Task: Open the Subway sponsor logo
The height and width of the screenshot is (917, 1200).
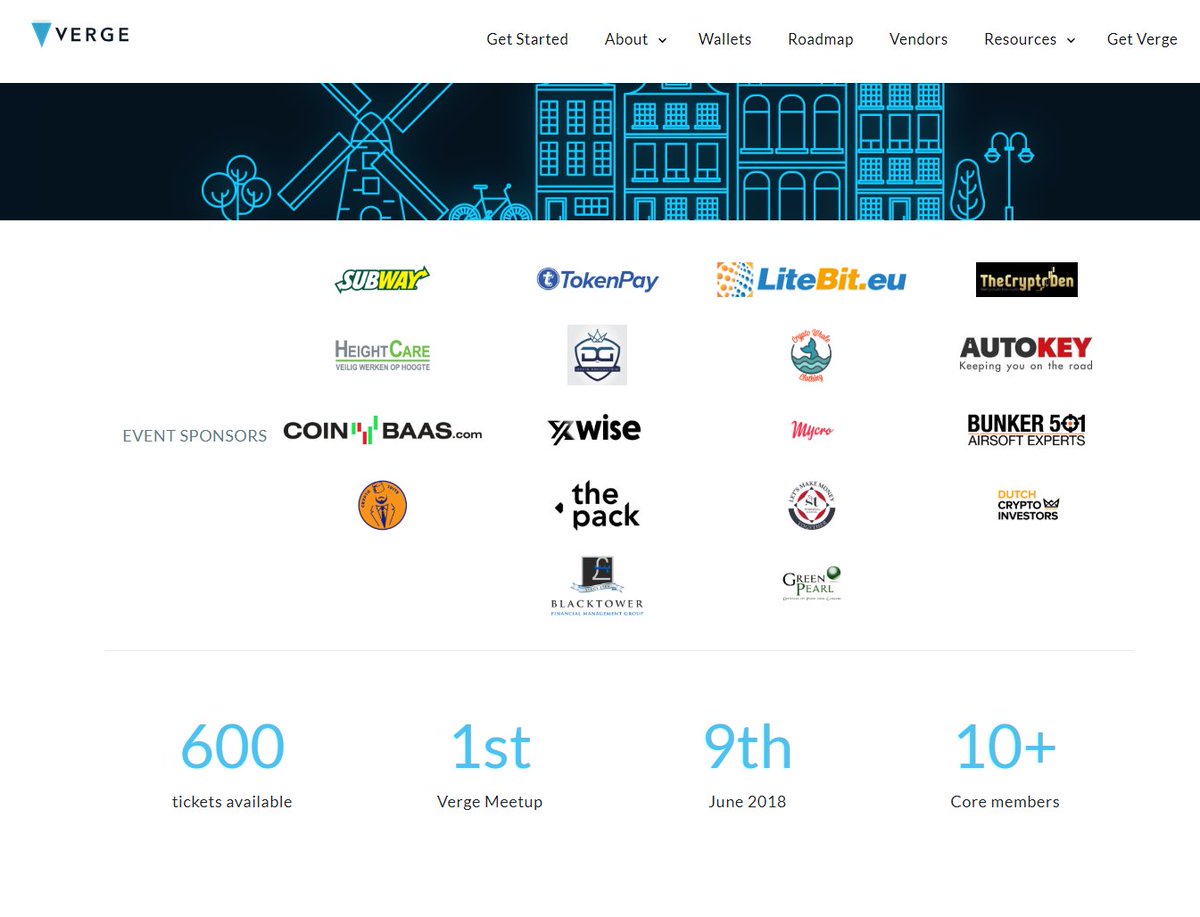Action: click(382, 280)
